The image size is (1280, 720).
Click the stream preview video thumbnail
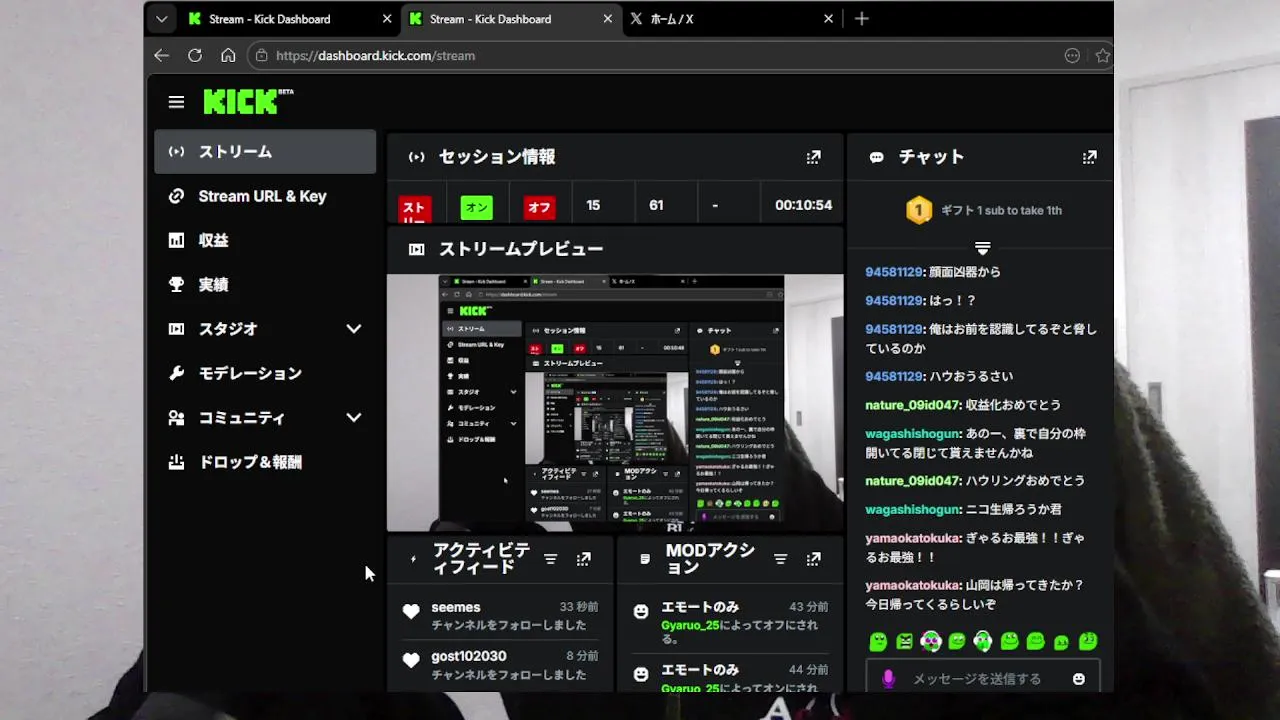pos(615,403)
